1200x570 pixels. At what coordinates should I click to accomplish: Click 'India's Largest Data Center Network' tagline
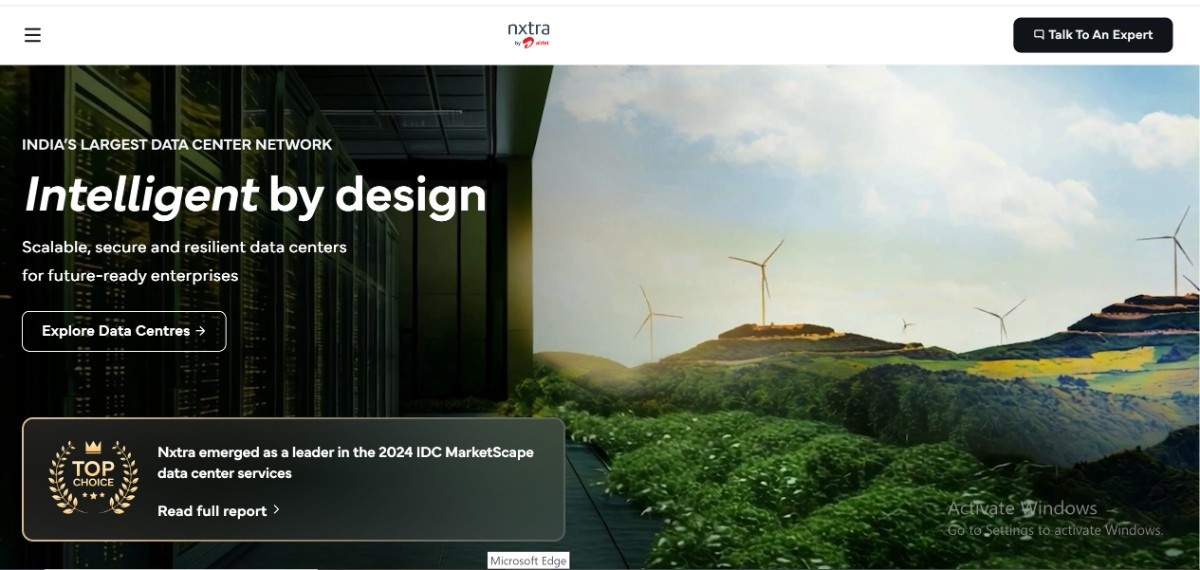(177, 144)
